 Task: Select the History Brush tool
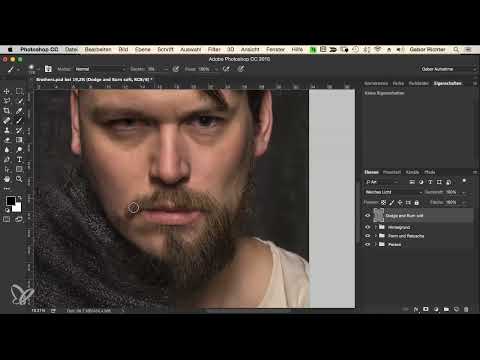pyautogui.click(x=19, y=130)
